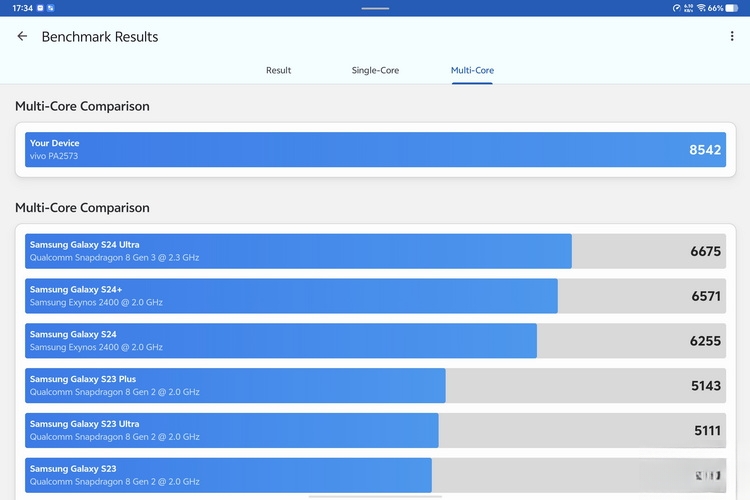Select the Multi-Core tab
This screenshot has height=500, width=750.
(x=472, y=70)
